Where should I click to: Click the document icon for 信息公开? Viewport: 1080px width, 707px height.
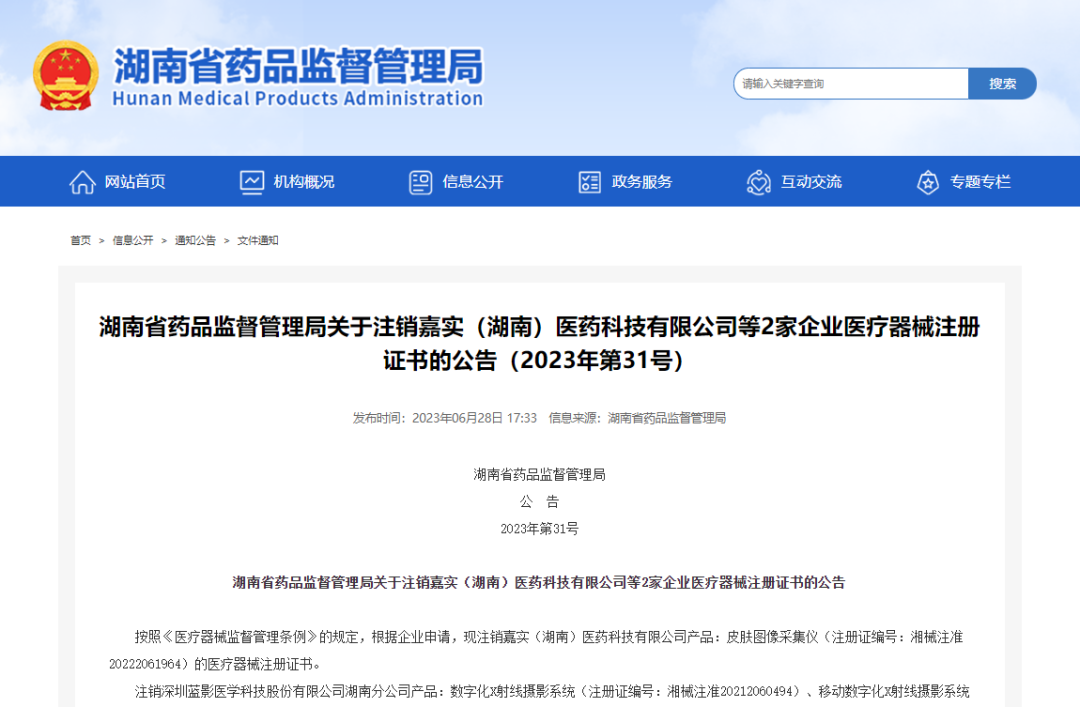point(420,181)
